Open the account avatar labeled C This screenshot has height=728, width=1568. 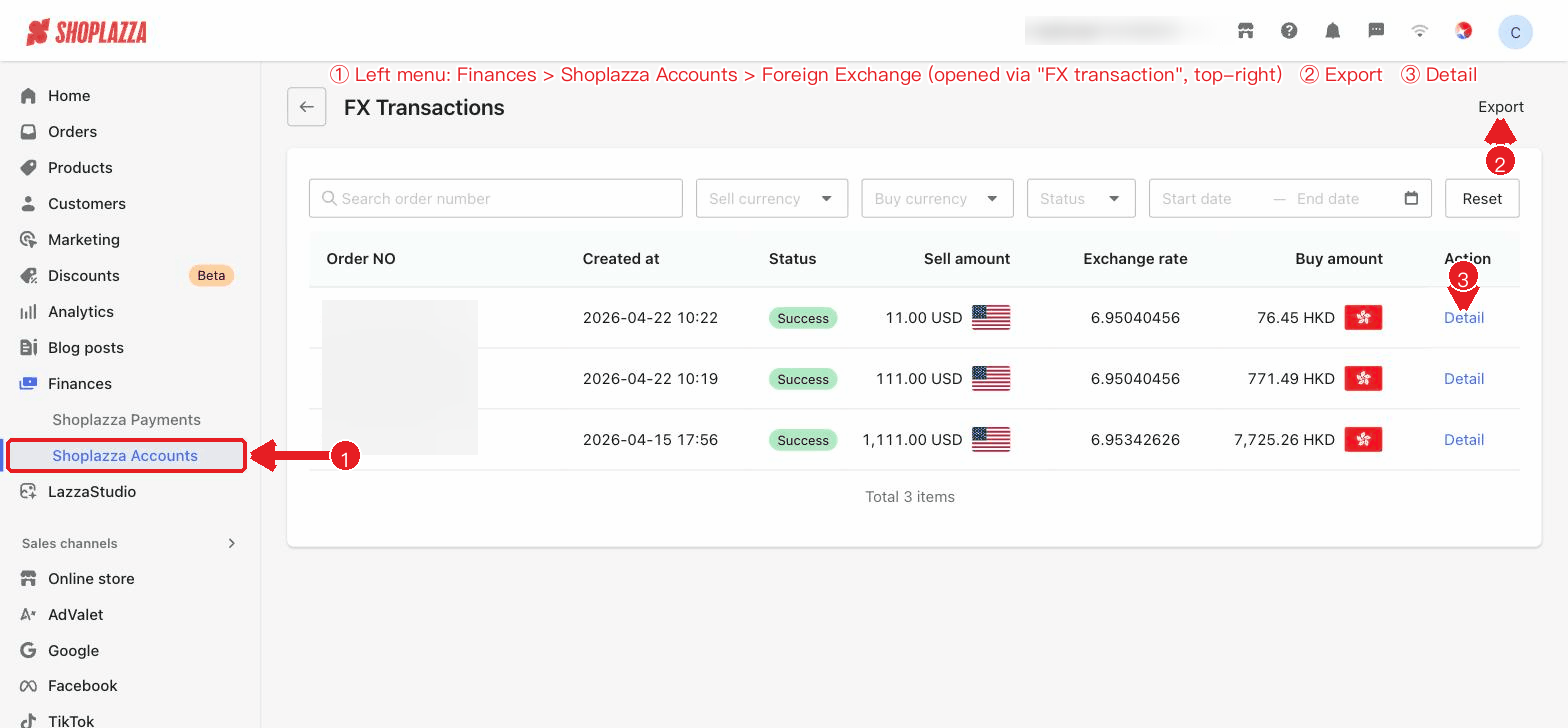click(x=1515, y=32)
